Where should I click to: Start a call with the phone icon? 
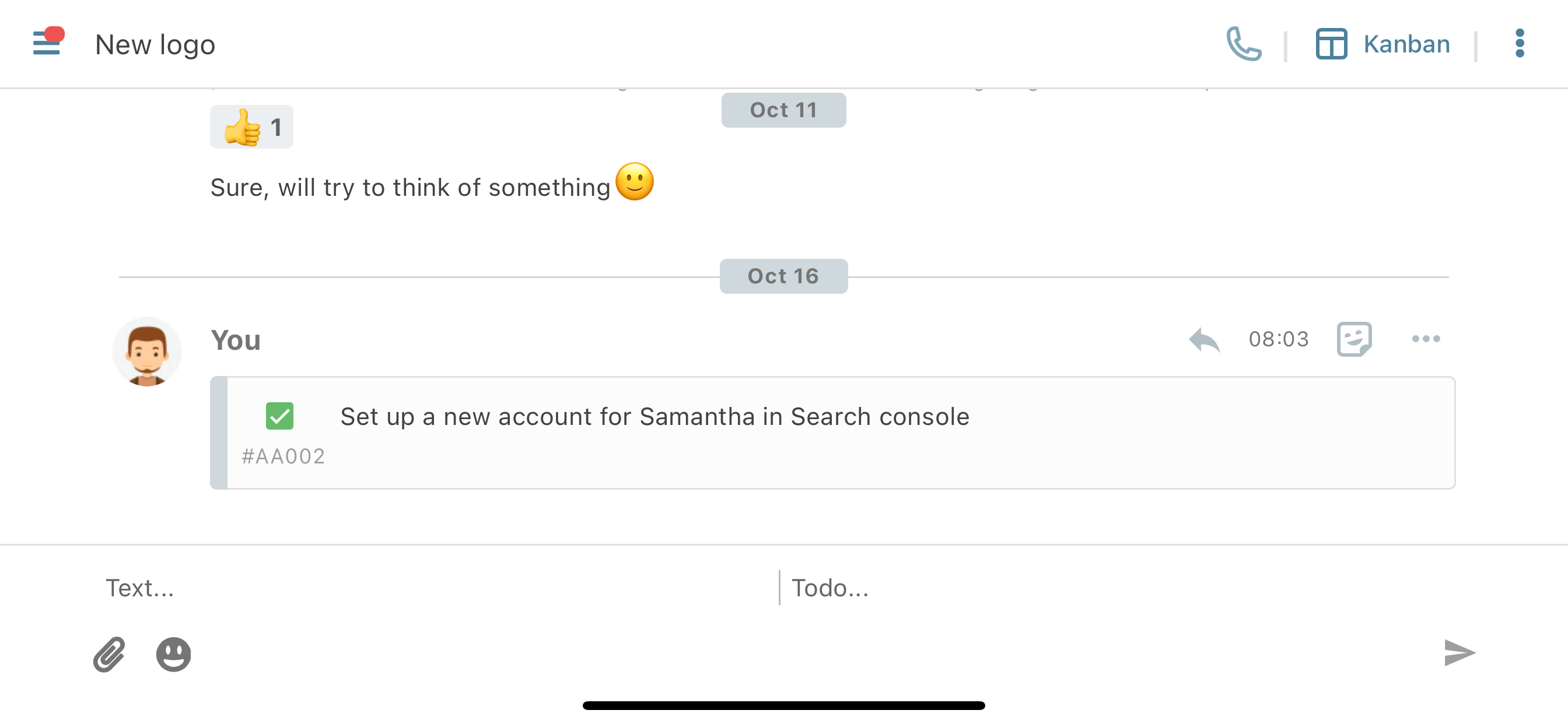(x=1243, y=44)
